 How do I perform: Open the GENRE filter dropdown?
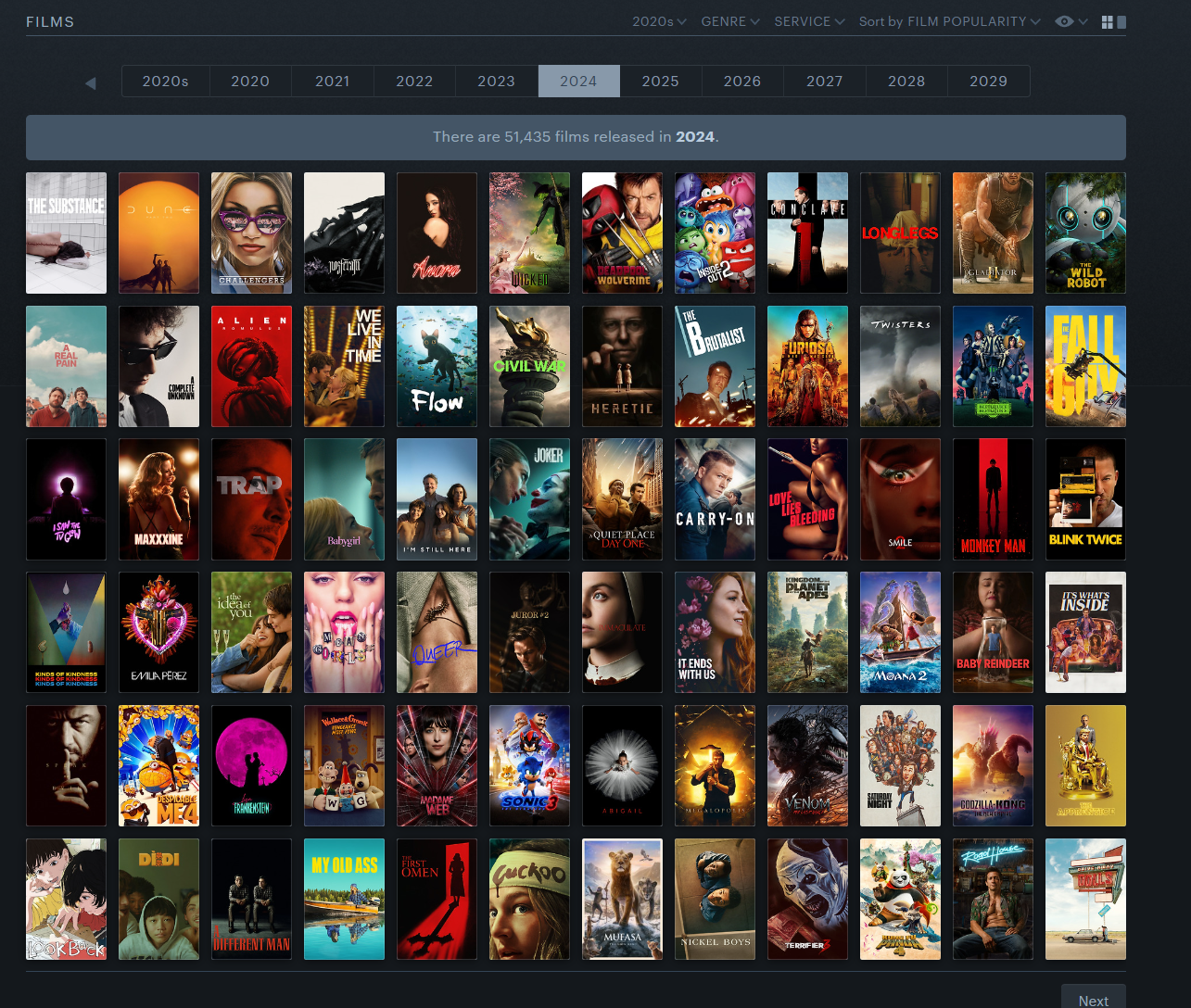click(x=730, y=21)
